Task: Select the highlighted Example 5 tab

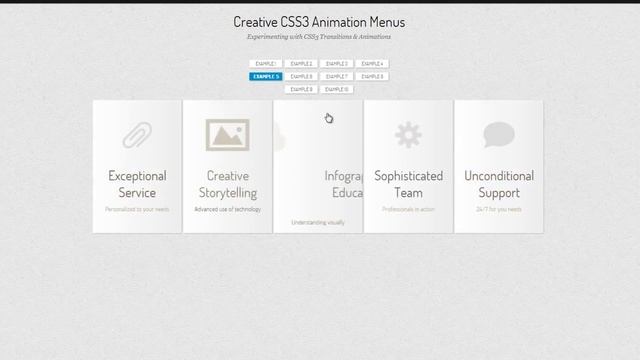Action: pos(266,76)
